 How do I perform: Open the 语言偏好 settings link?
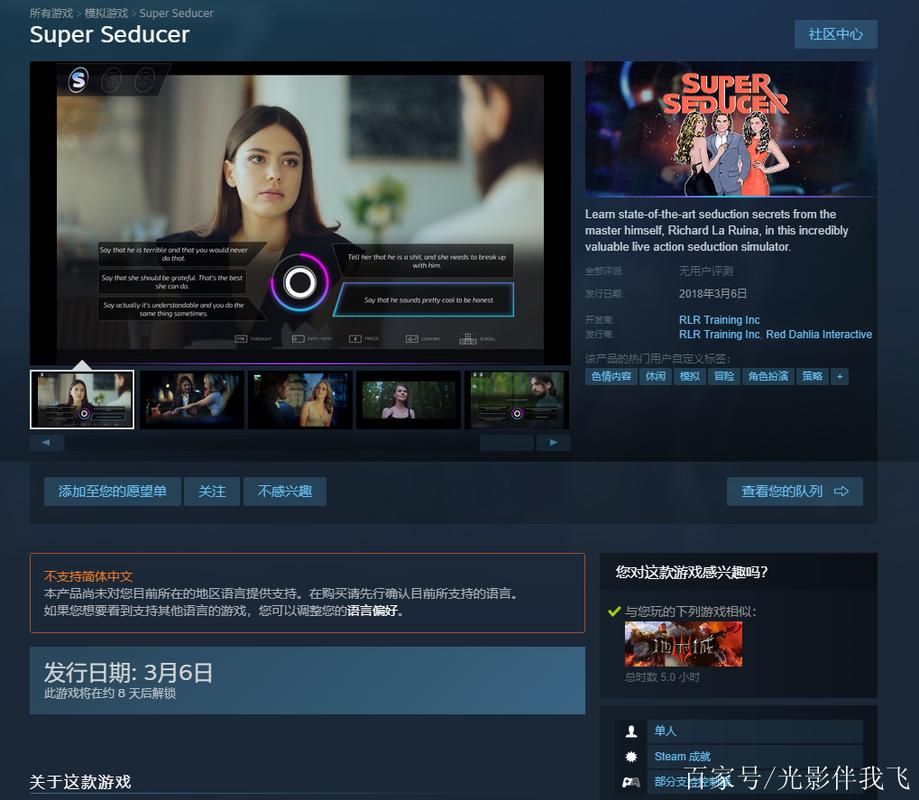coord(375,610)
